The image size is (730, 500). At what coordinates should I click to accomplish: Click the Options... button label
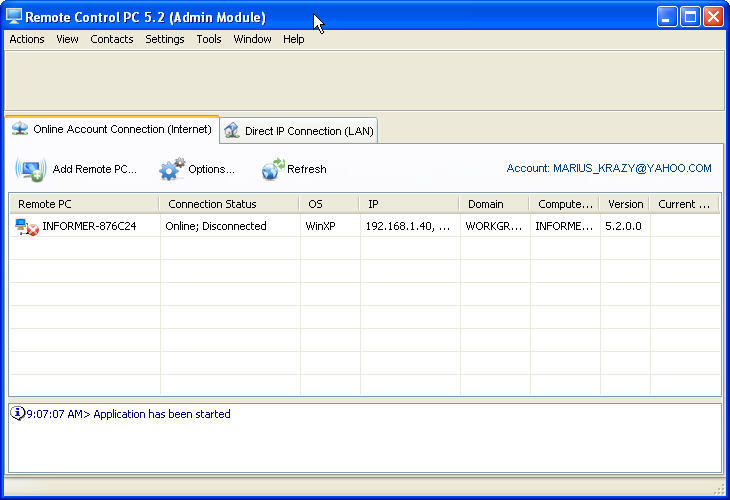point(211,169)
